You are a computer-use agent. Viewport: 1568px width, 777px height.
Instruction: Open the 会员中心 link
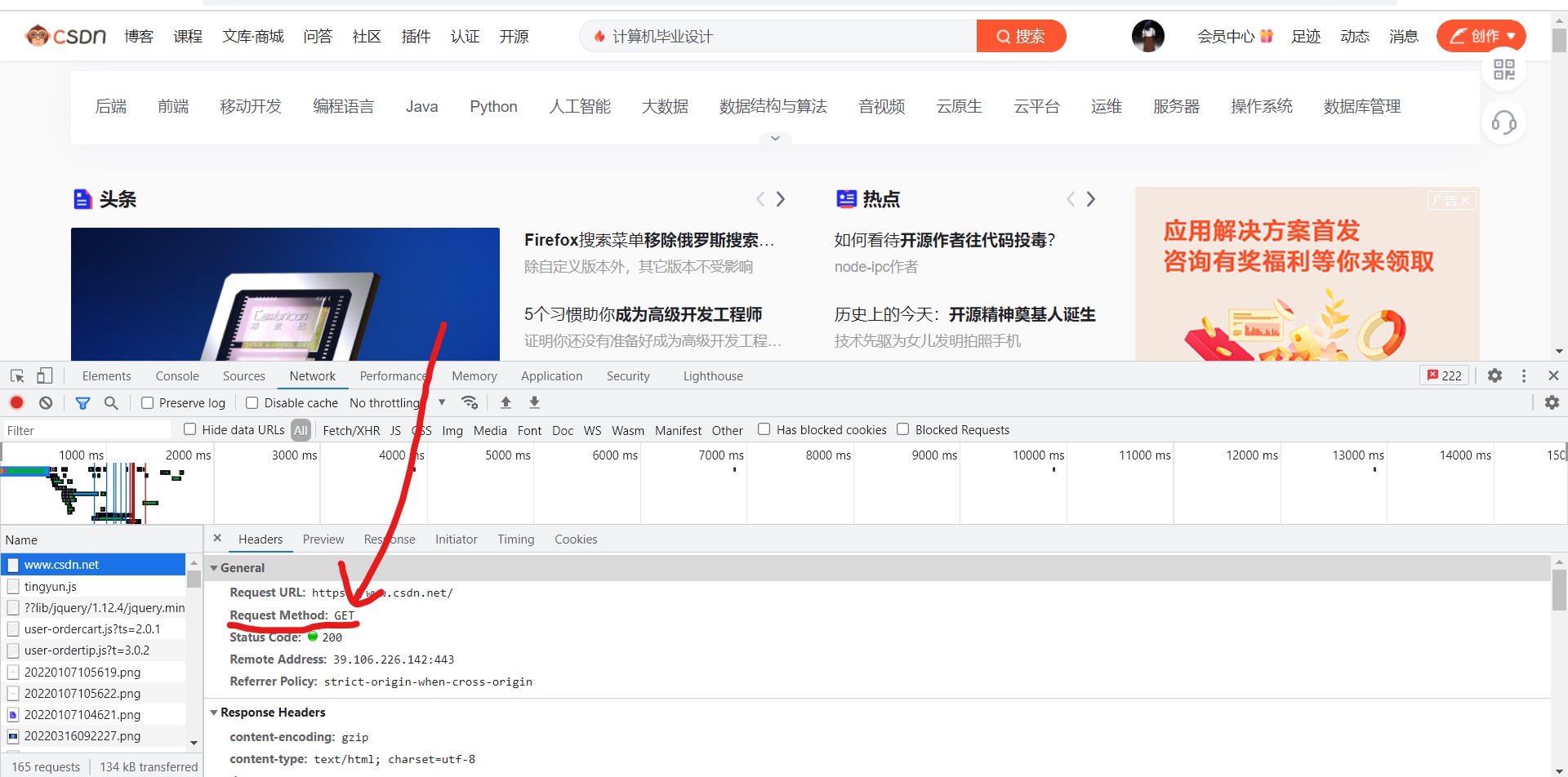tap(1235, 36)
